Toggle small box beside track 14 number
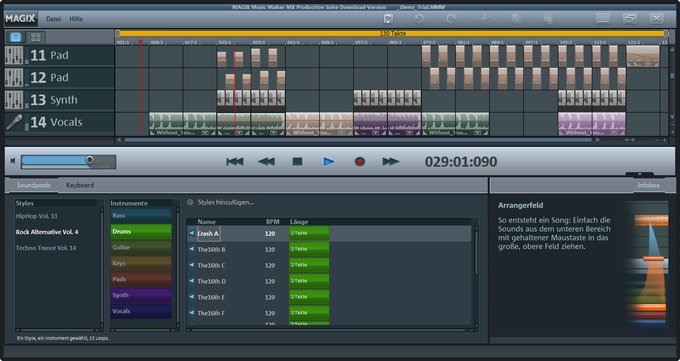Image resolution: width=680 pixels, height=361 pixels. 26,128
